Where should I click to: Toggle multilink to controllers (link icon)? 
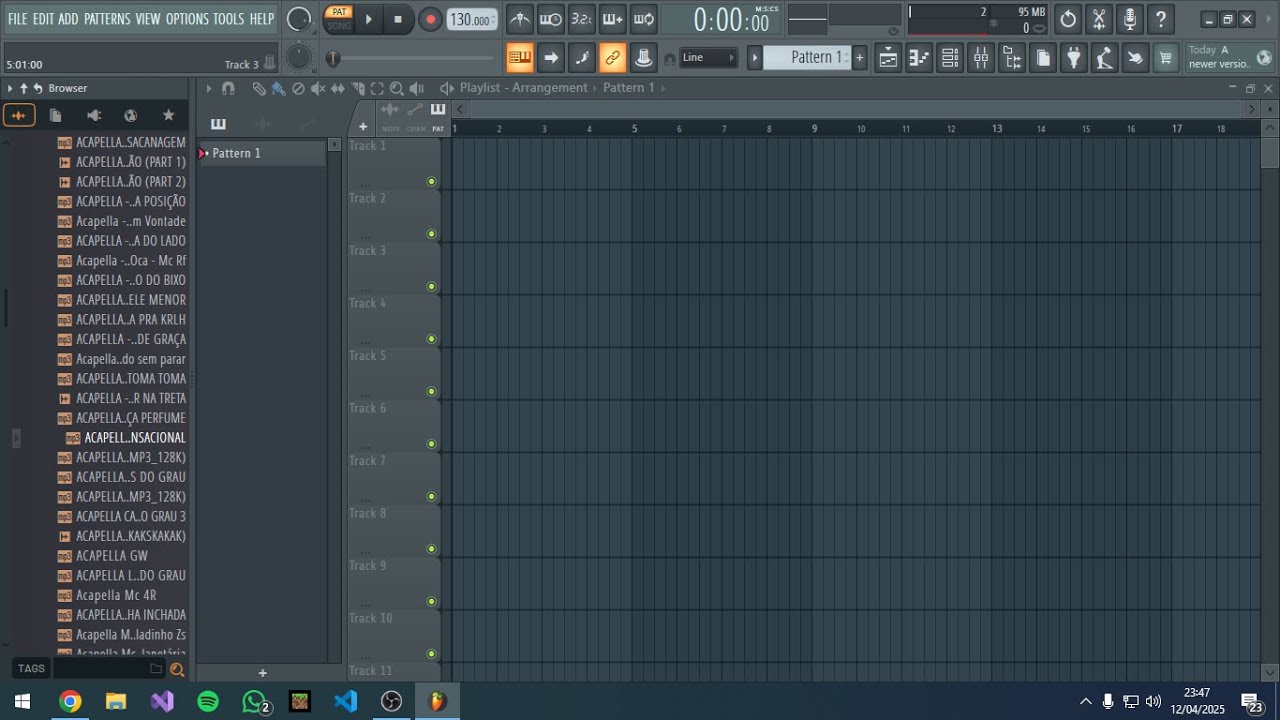pos(613,58)
